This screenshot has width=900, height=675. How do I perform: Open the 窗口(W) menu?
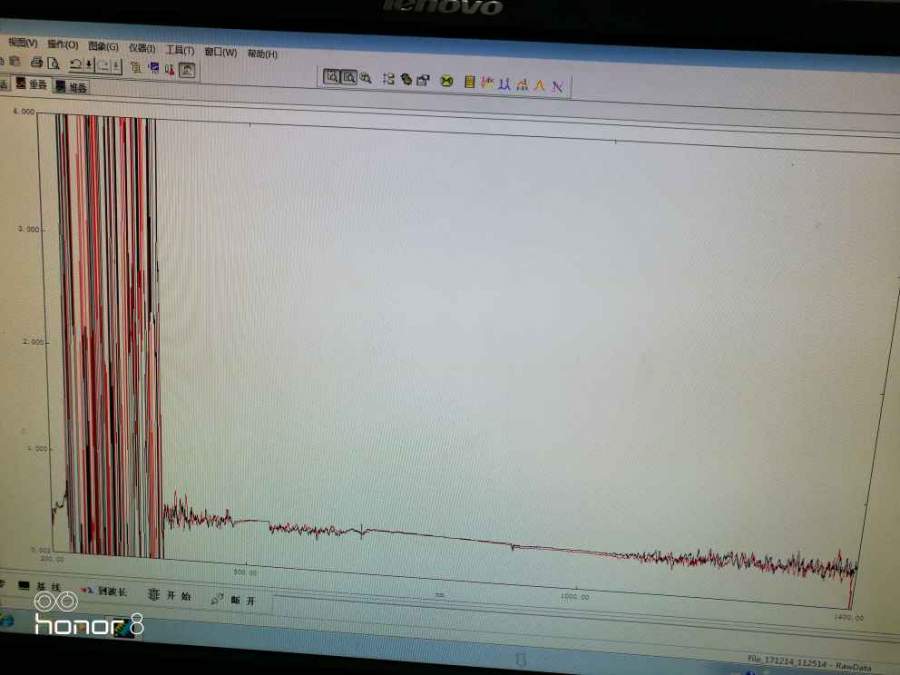(220, 52)
